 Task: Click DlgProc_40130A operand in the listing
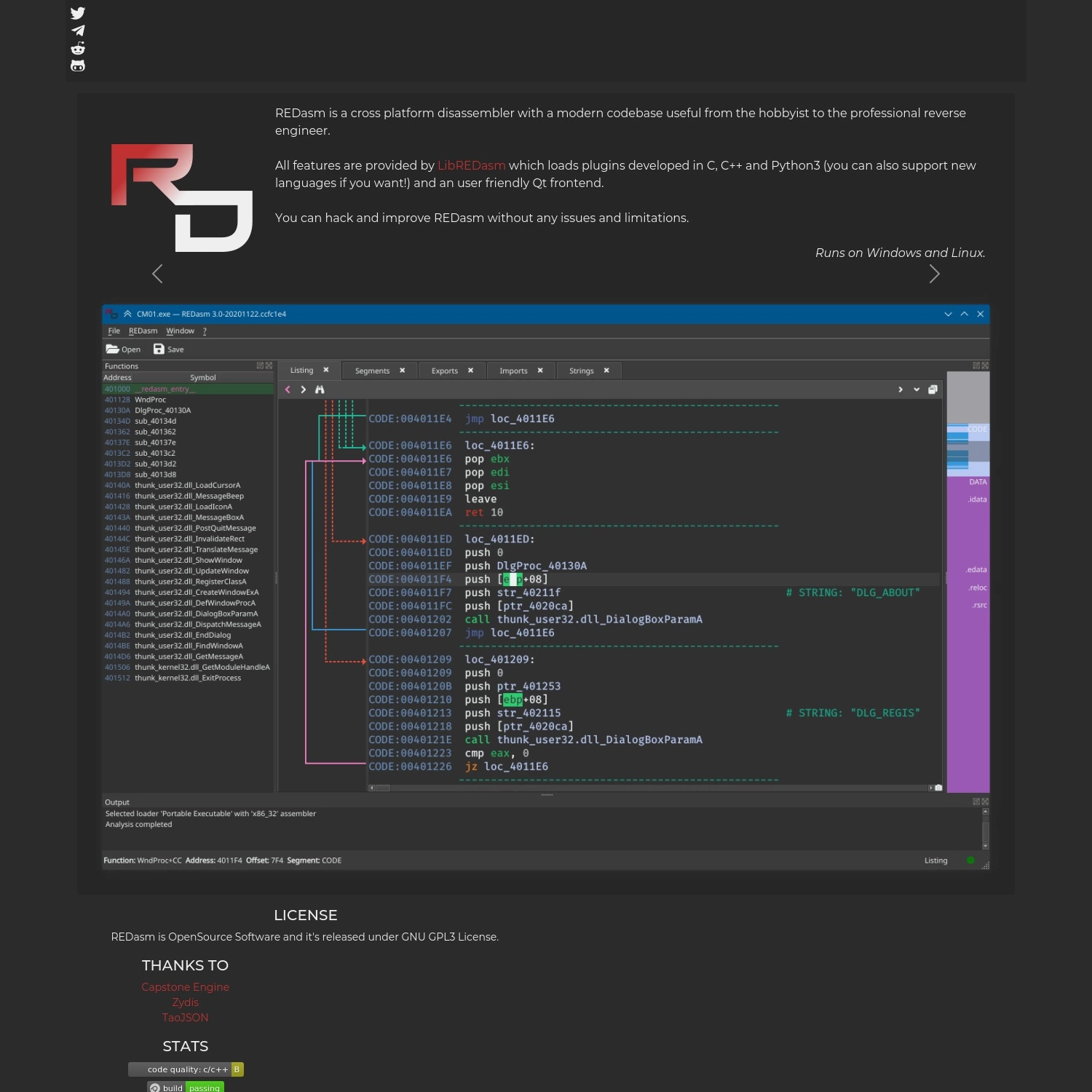[542, 566]
